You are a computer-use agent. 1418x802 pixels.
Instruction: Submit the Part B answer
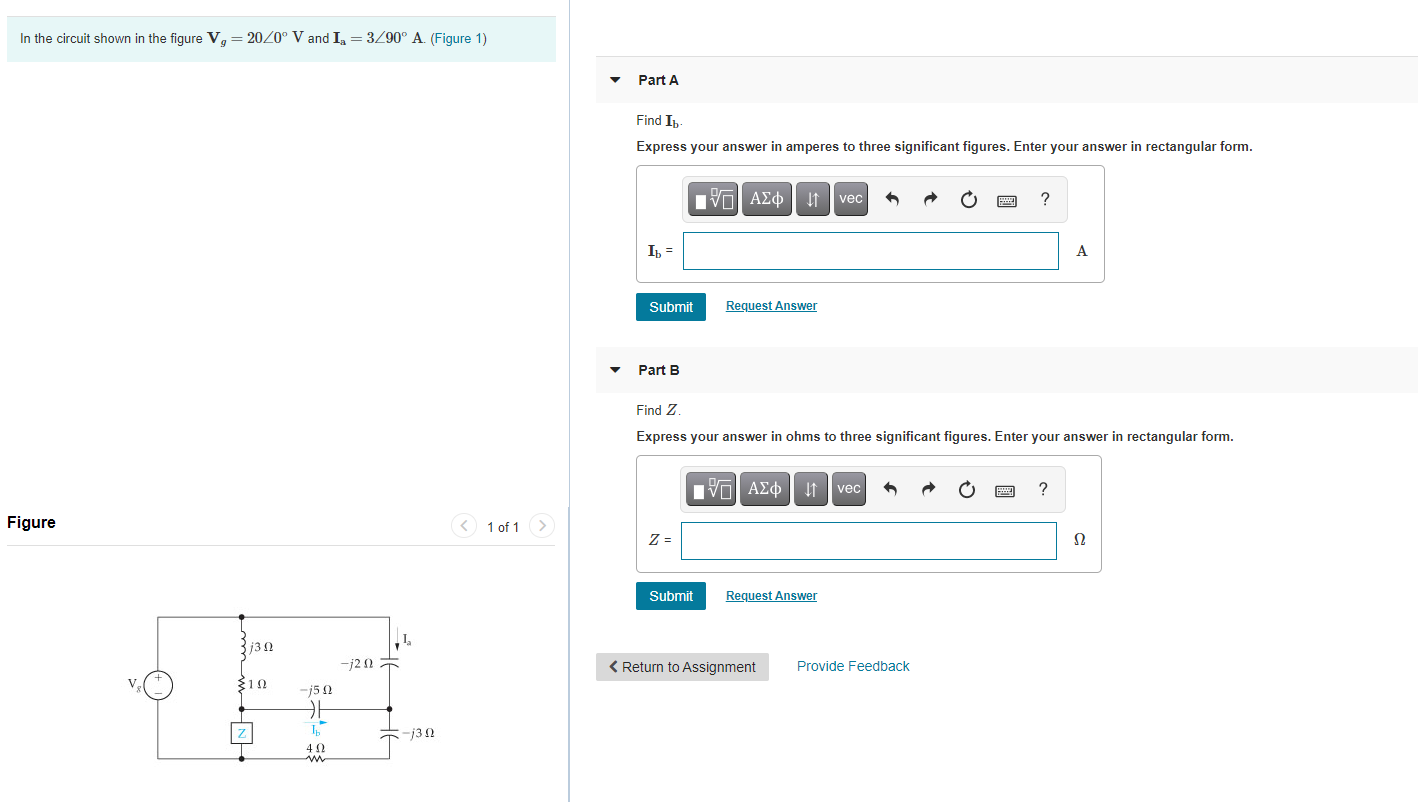(x=671, y=596)
